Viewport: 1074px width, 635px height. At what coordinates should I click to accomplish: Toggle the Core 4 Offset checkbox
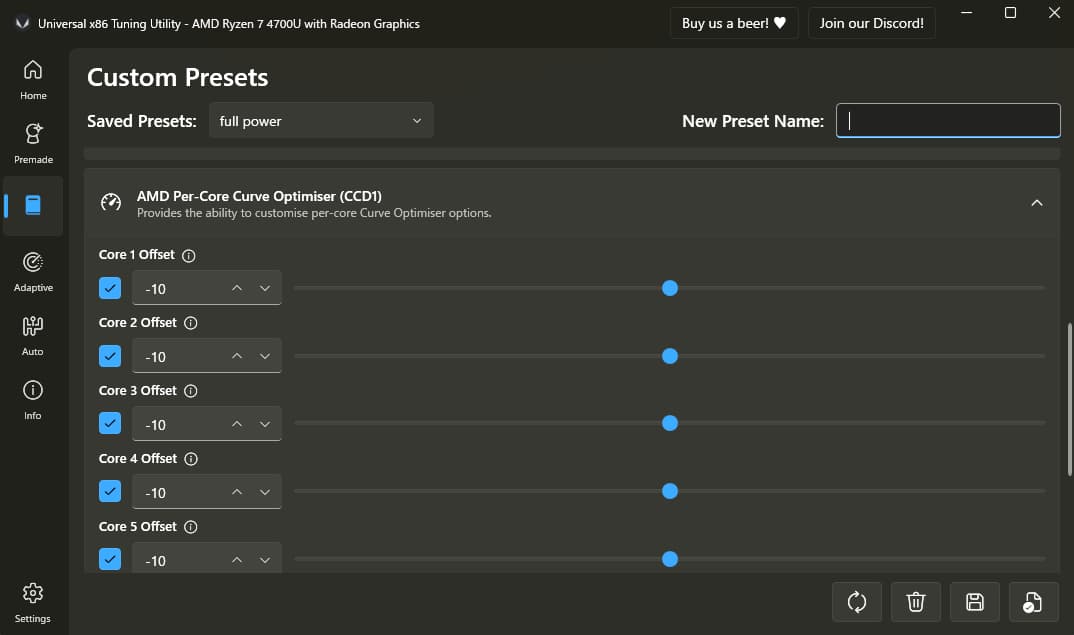(x=110, y=491)
